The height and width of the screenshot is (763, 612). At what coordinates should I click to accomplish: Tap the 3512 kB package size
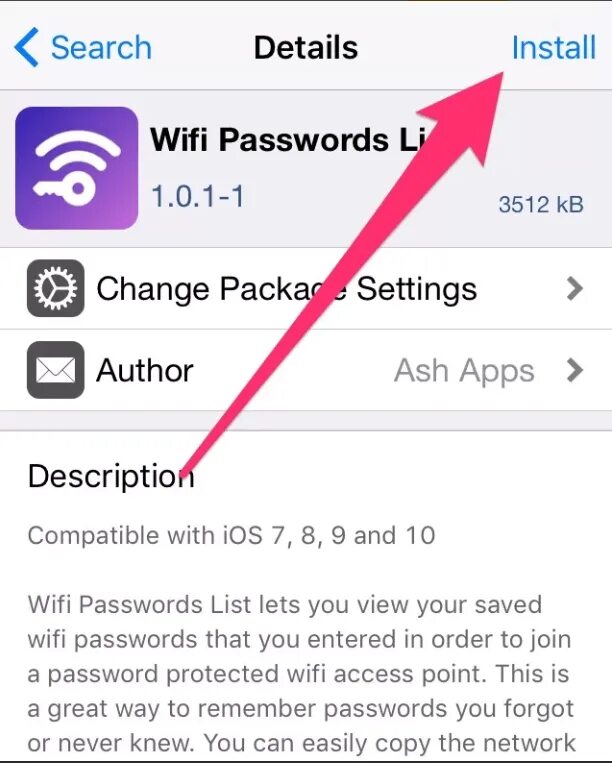tap(541, 204)
